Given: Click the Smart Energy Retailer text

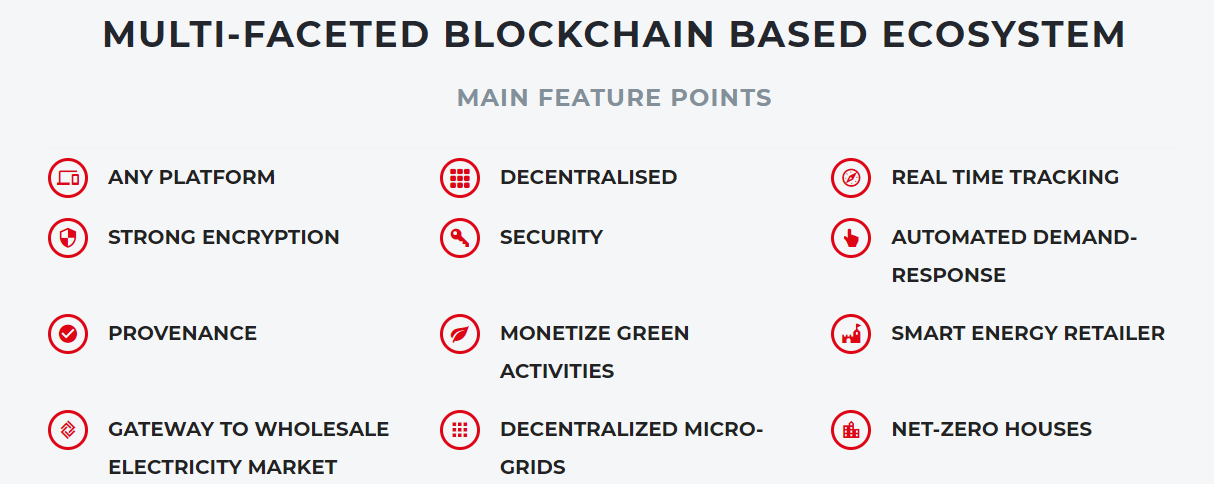Looking at the screenshot, I should pos(1028,333).
